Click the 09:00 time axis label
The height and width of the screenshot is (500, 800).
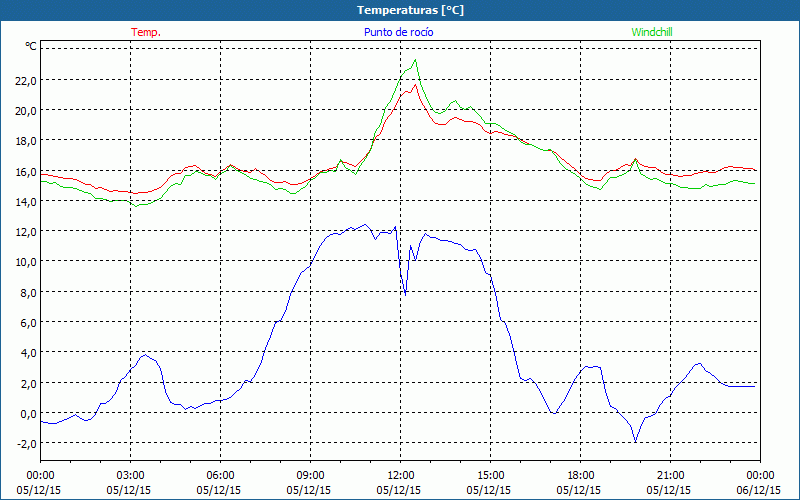coord(310,476)
